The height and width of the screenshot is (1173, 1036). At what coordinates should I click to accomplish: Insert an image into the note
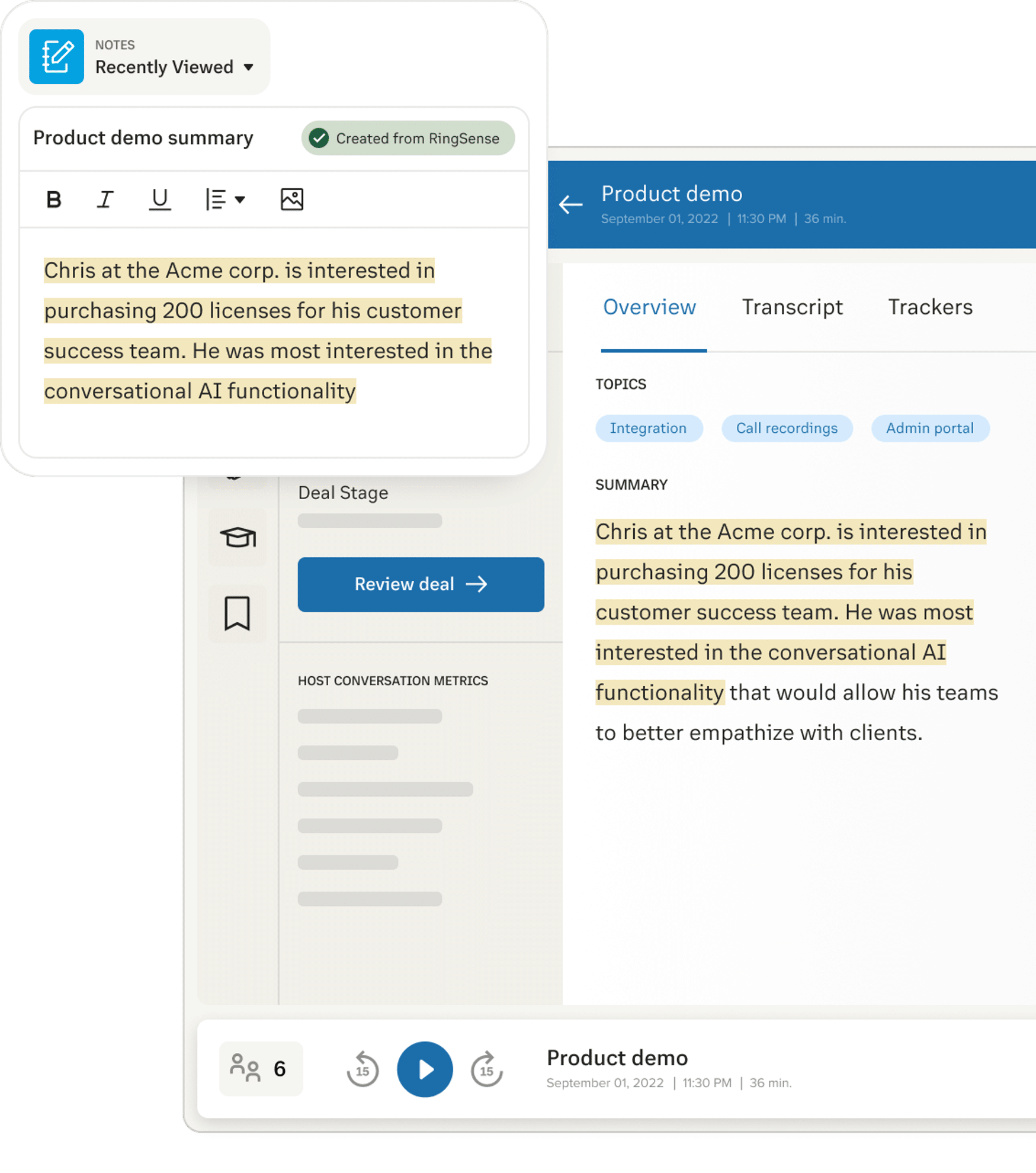click(x=291, y=200)
